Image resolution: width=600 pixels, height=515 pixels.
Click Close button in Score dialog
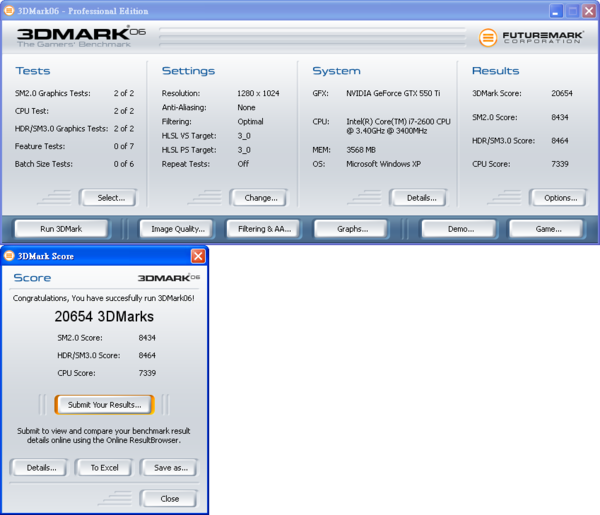(x=169, y=499)
